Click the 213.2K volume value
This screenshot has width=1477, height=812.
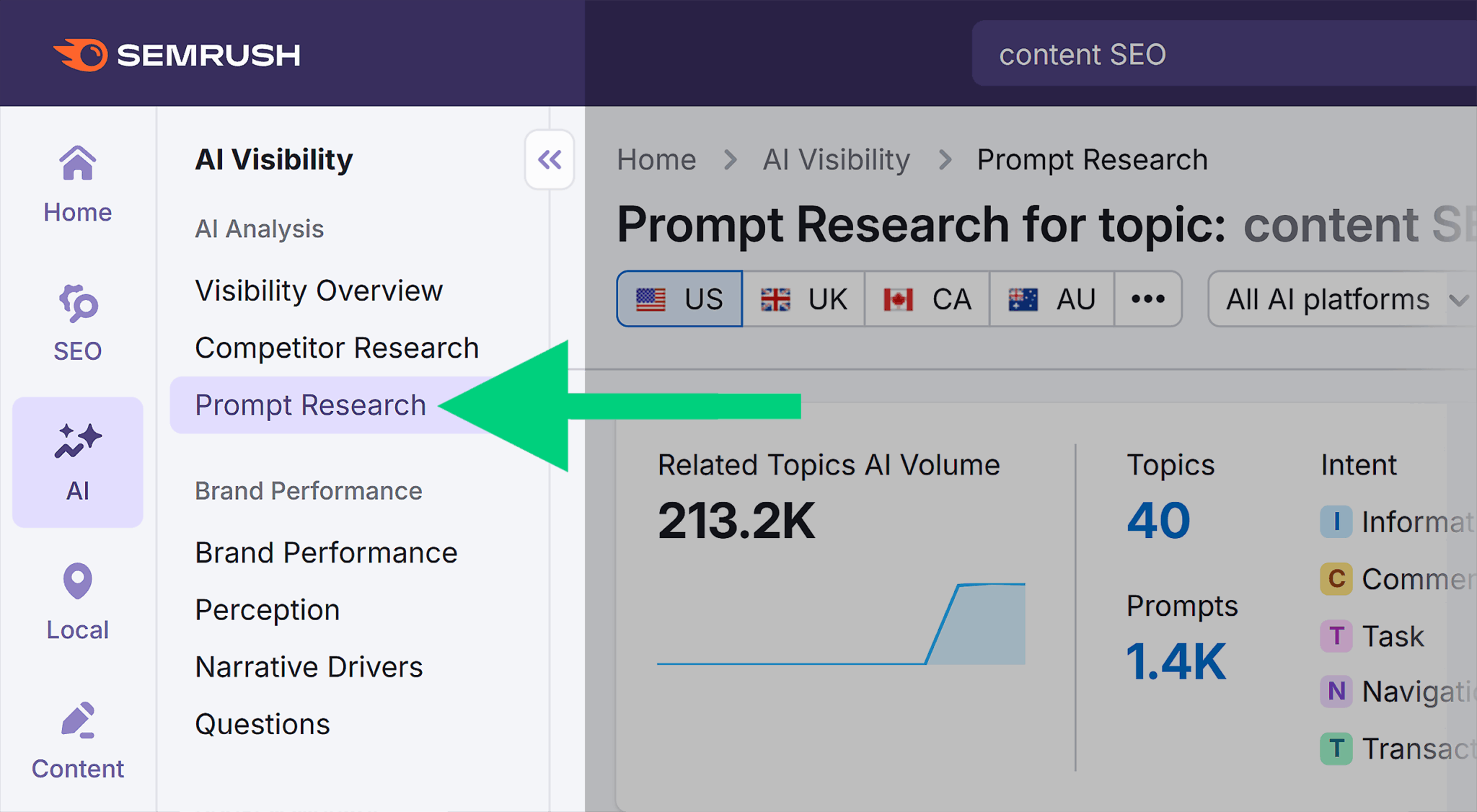click(x=736, y=520)
